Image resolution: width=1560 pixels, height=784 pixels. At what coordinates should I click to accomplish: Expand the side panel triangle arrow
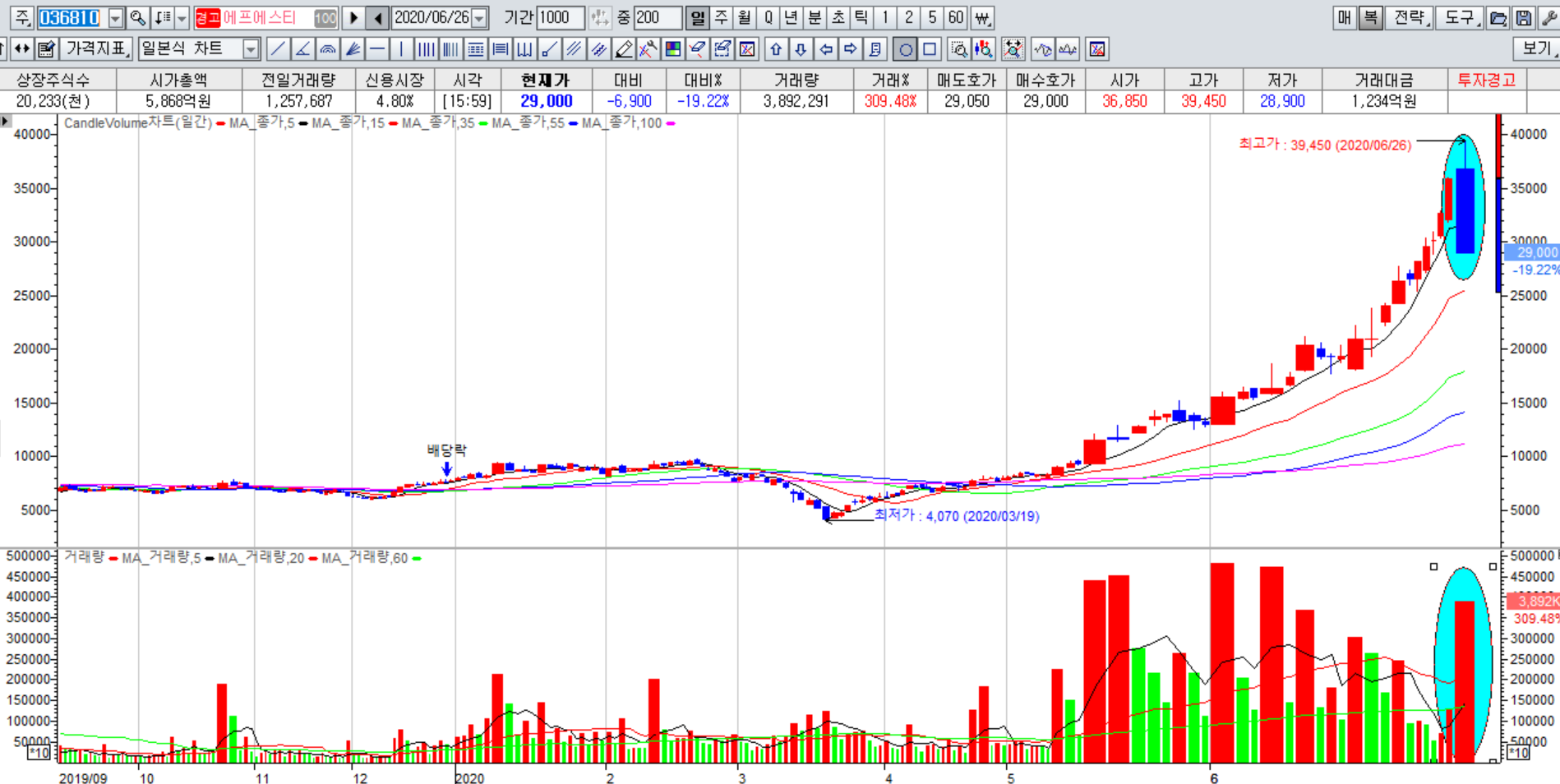coord(6,122)
